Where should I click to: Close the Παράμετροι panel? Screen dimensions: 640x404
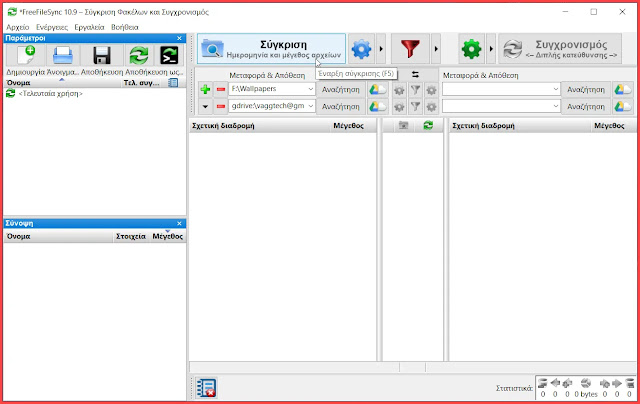click(179, 38)
